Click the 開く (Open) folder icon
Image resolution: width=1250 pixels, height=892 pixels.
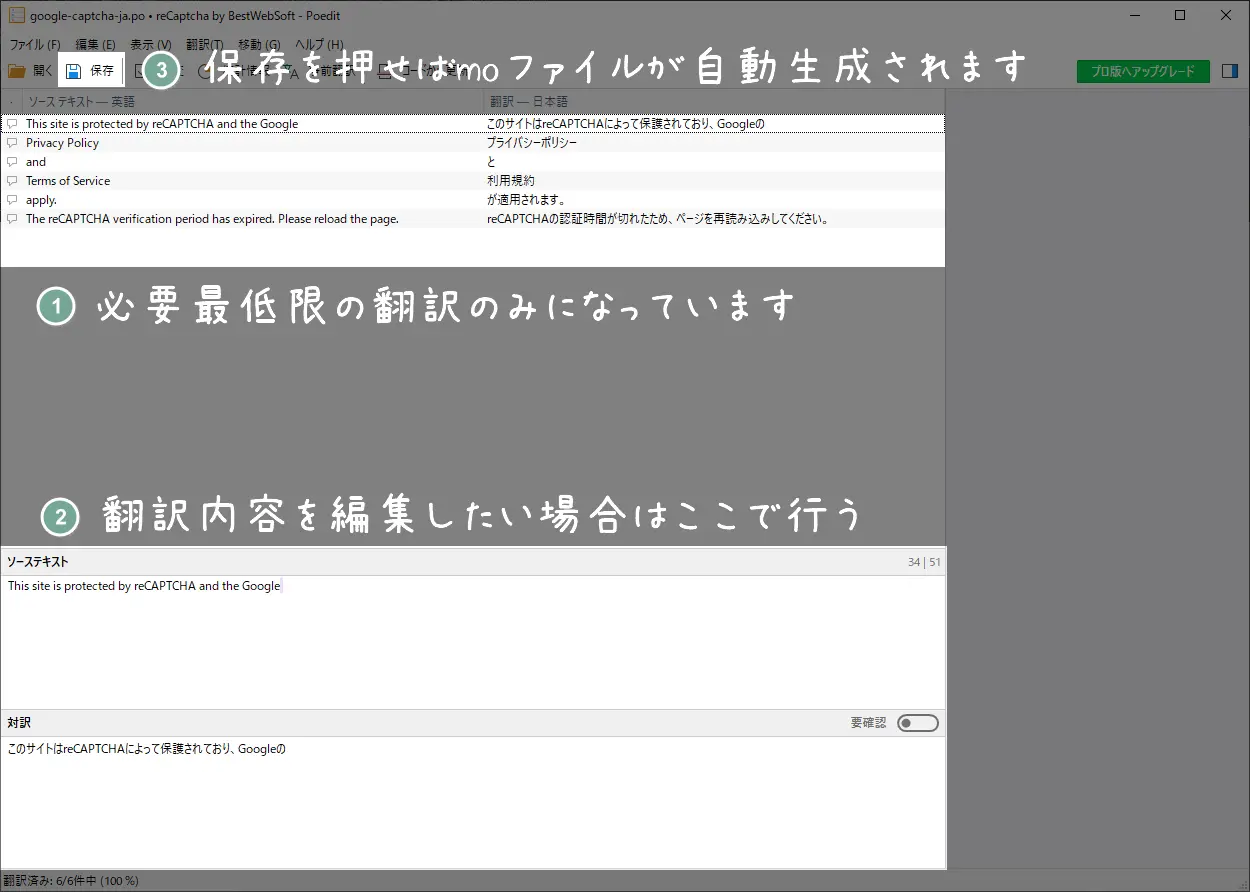(x=17, y=71)
